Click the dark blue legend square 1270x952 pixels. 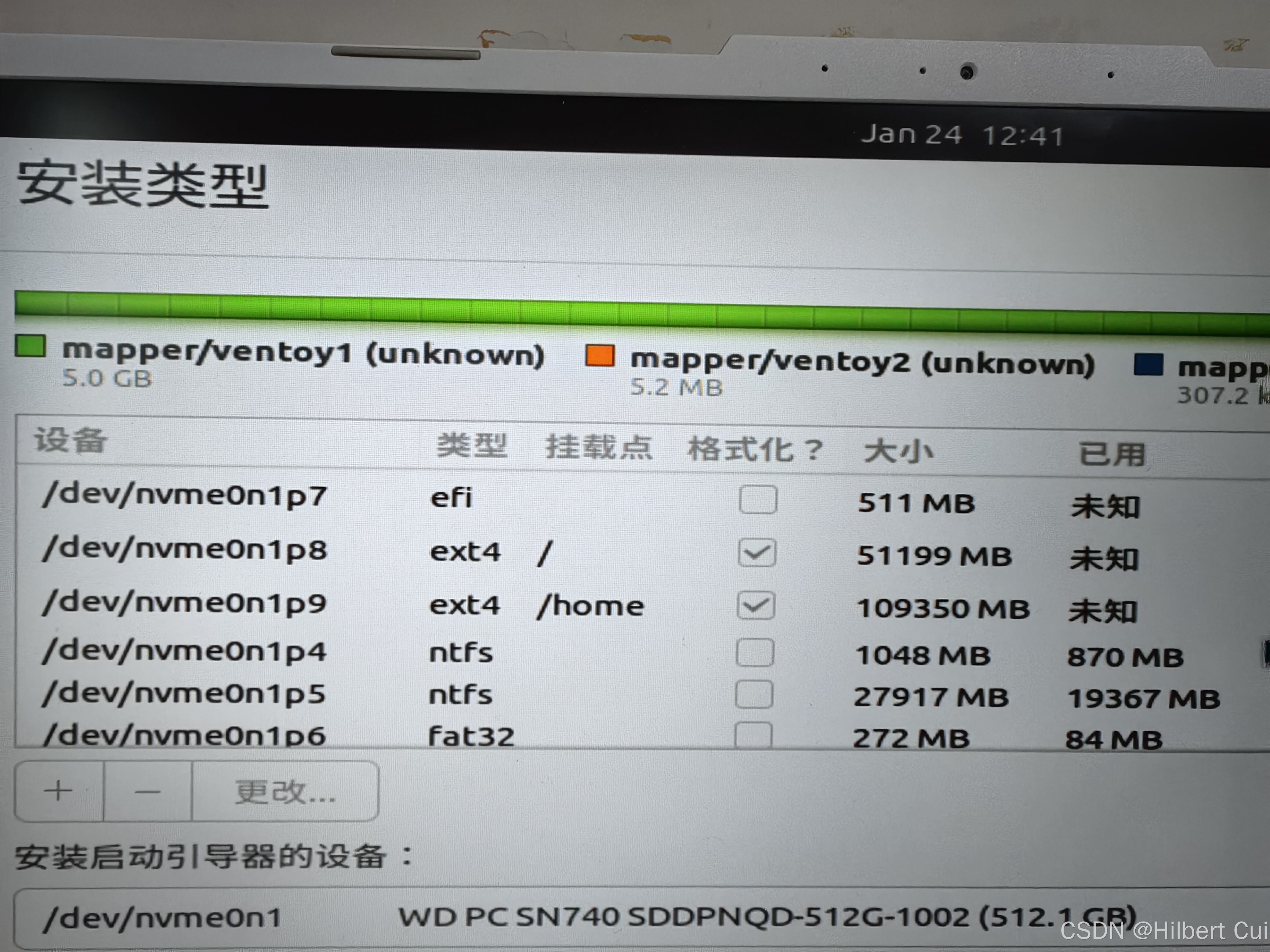coord(1148,365)
